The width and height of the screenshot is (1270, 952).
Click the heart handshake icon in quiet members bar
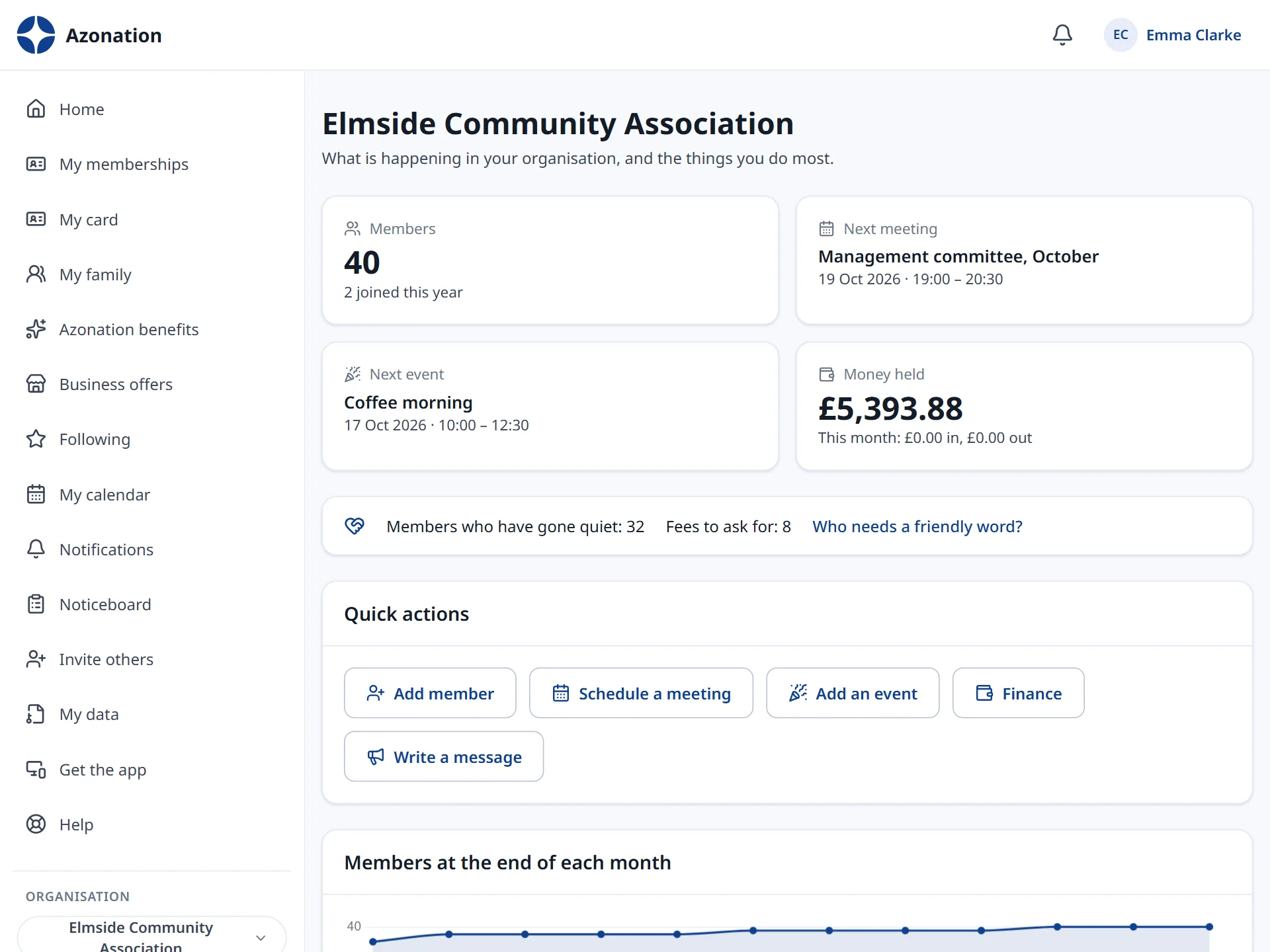355,526
